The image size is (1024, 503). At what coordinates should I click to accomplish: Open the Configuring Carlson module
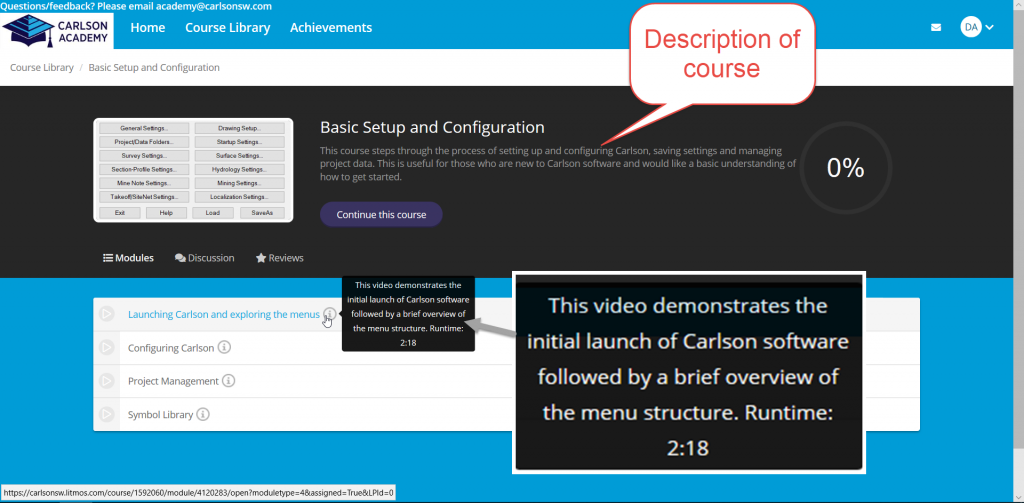(171, 348)
